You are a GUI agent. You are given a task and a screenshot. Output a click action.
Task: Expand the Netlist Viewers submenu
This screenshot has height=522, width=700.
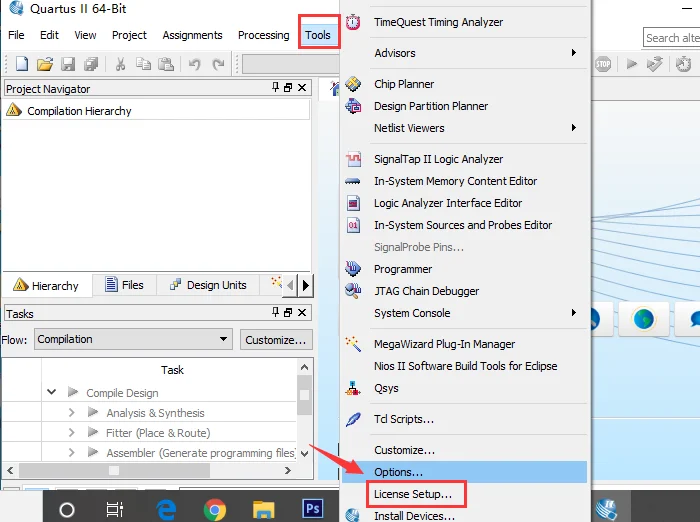465,128
